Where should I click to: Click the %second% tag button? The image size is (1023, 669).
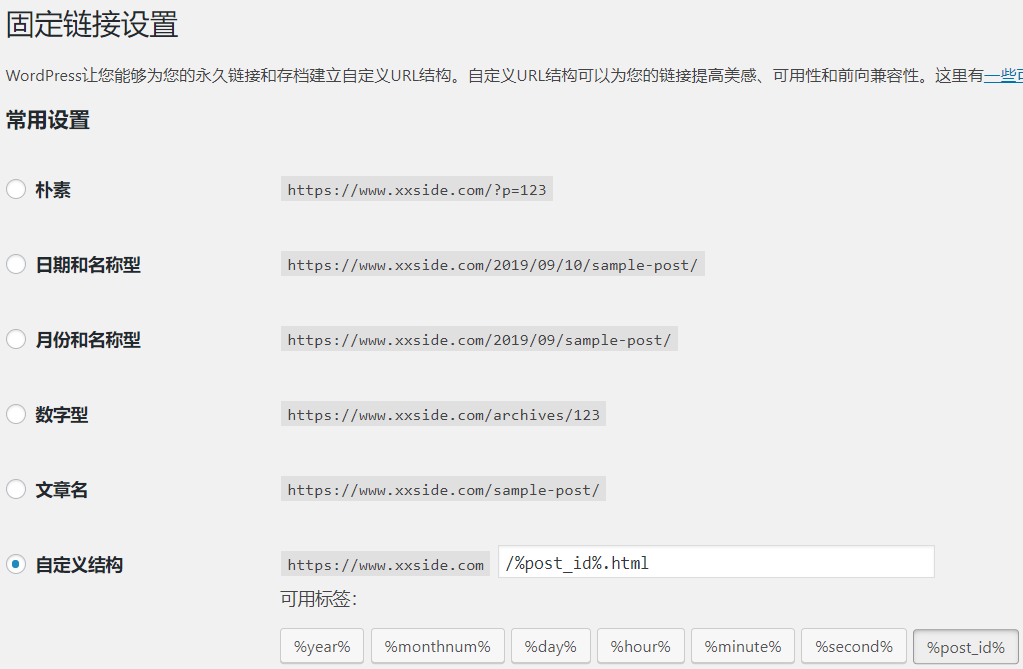coord(854,647)
